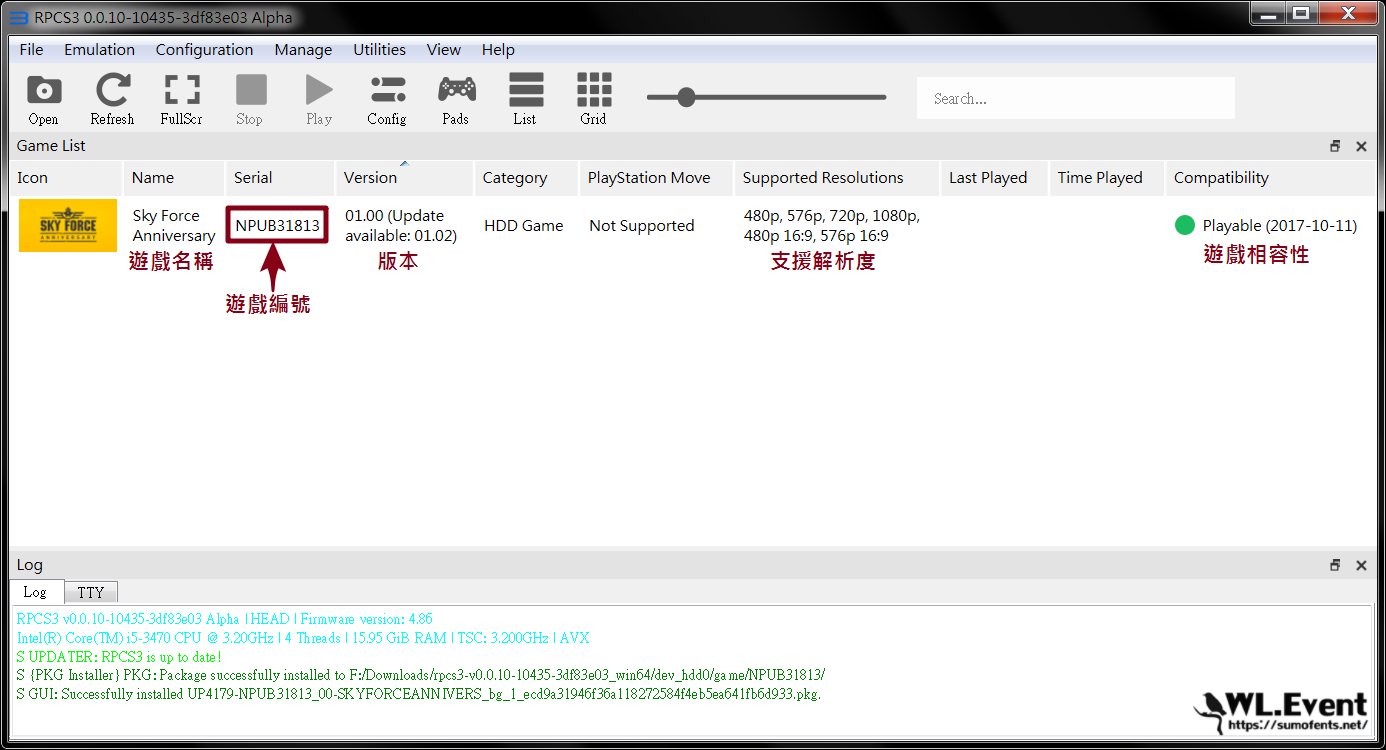The image size is (1386, 750).
Task: Click the Intel Core i5-3470 log line
Action: coord(303,638)
